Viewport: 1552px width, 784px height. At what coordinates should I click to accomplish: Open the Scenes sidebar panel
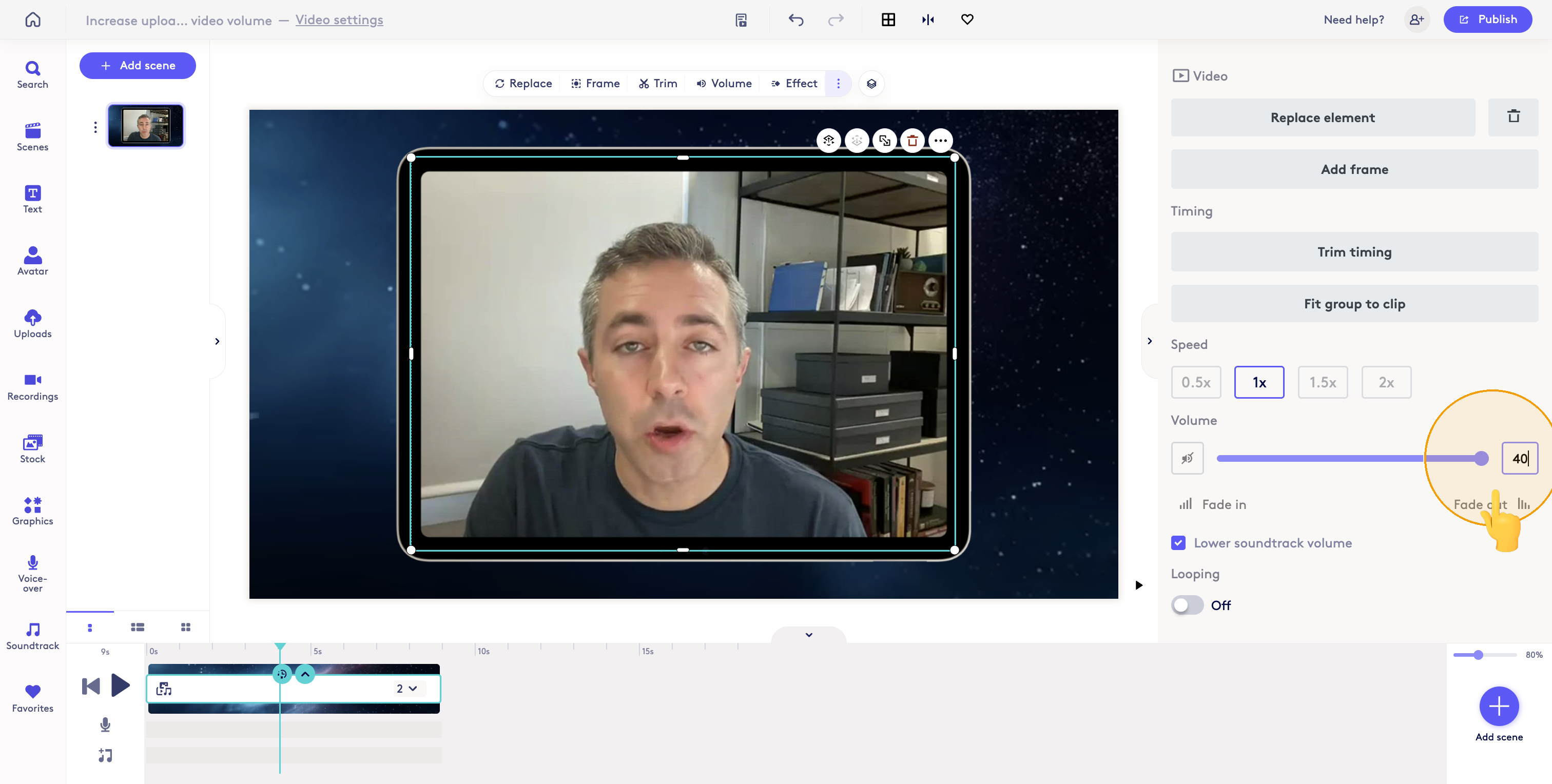coord(32,138)
